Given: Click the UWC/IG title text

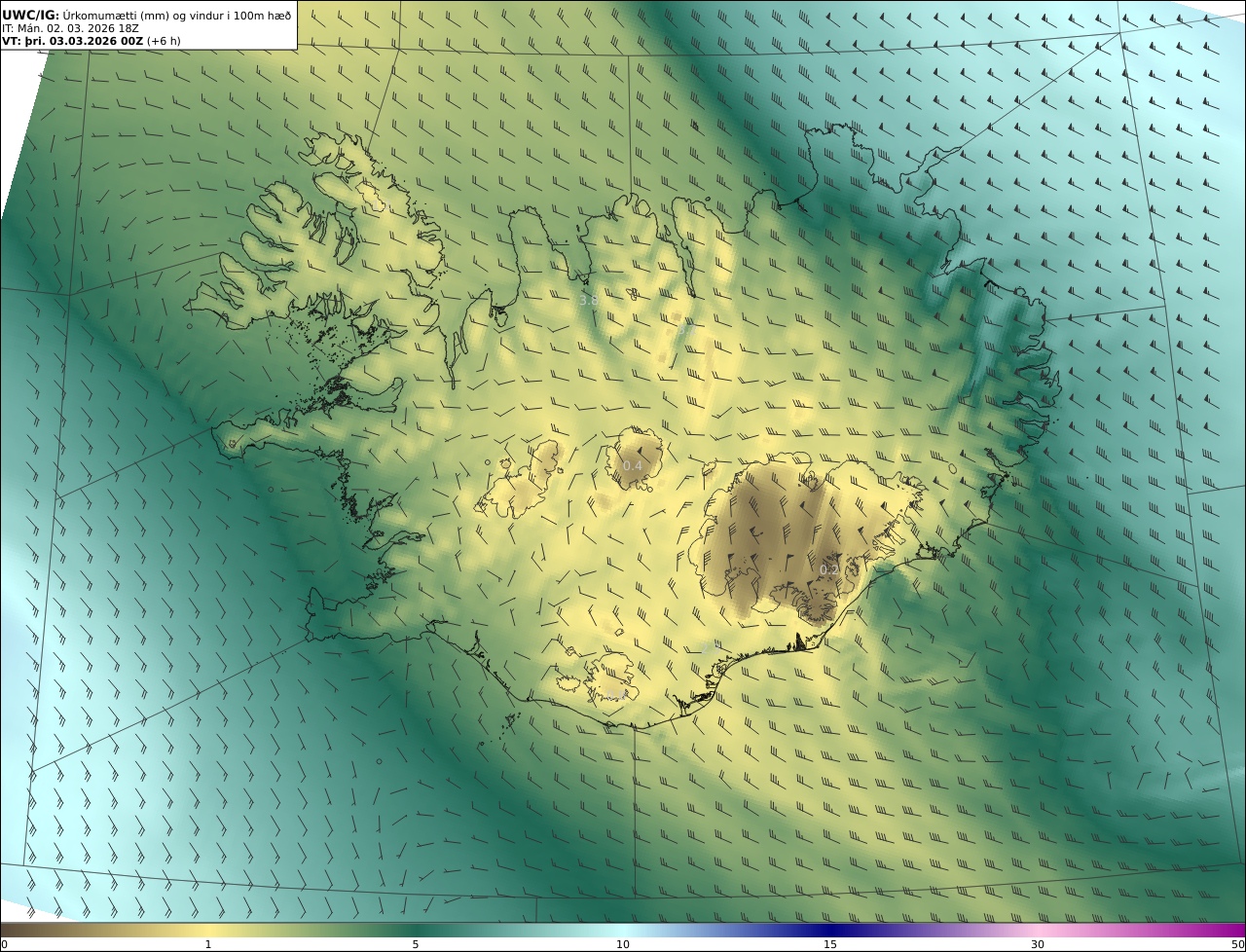Looking at the screenshot, I should pyautogui.click(x=29, y=16).
